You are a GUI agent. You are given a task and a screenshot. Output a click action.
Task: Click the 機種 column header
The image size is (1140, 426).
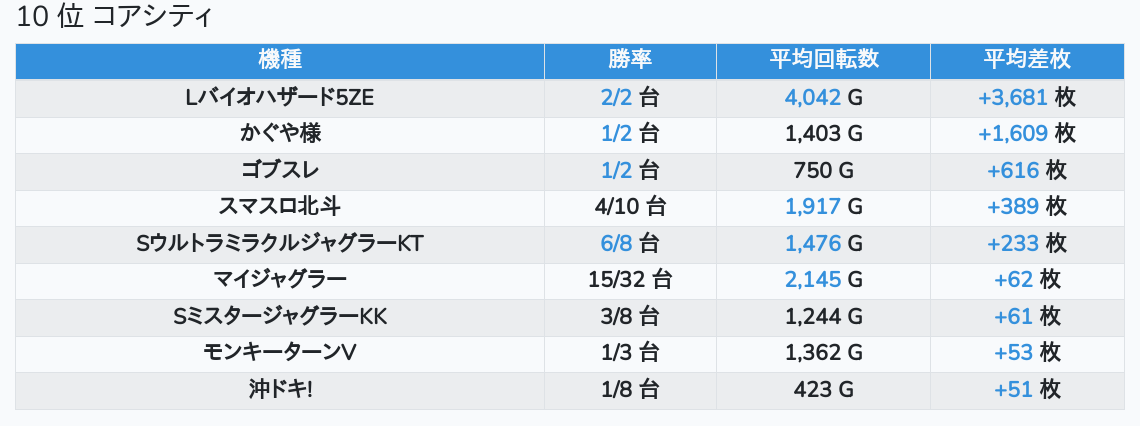point(280,59)
